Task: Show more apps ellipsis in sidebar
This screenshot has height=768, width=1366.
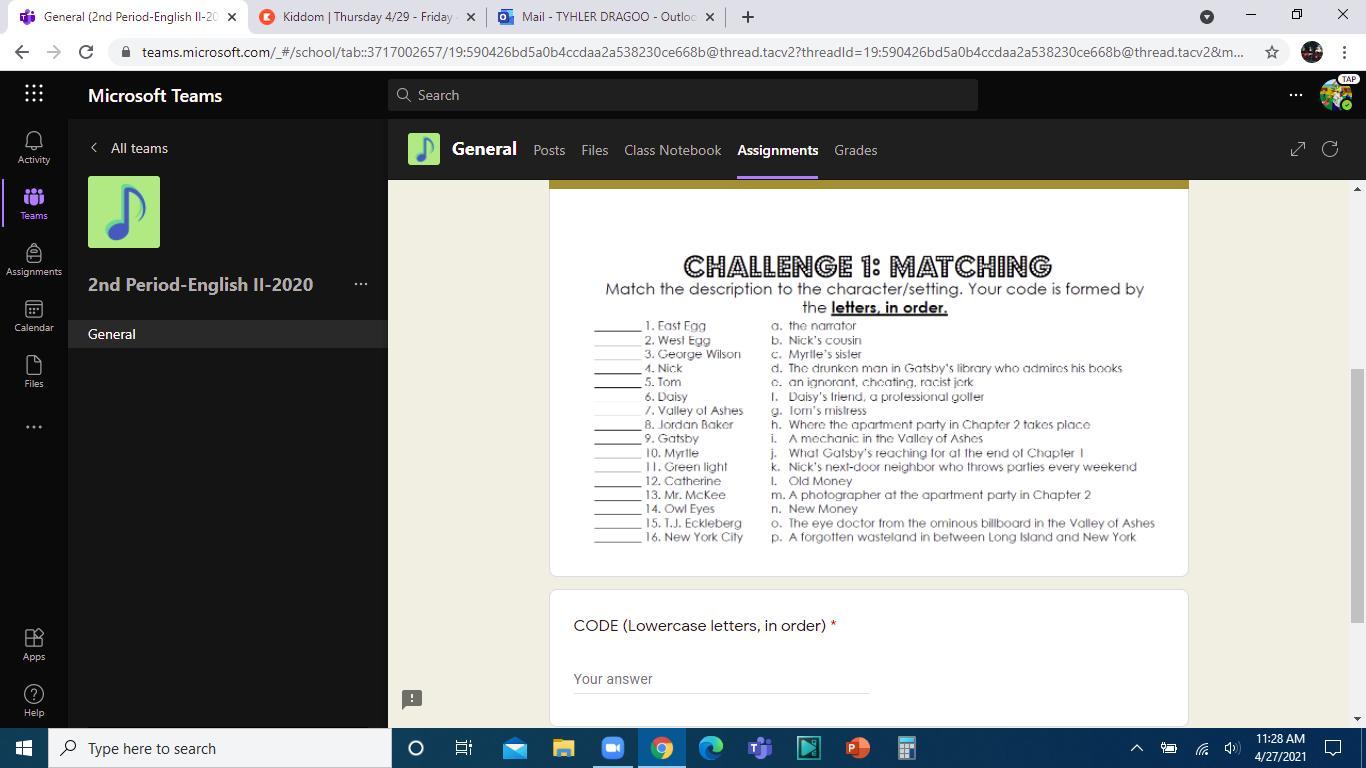Action: coord(33,427)
